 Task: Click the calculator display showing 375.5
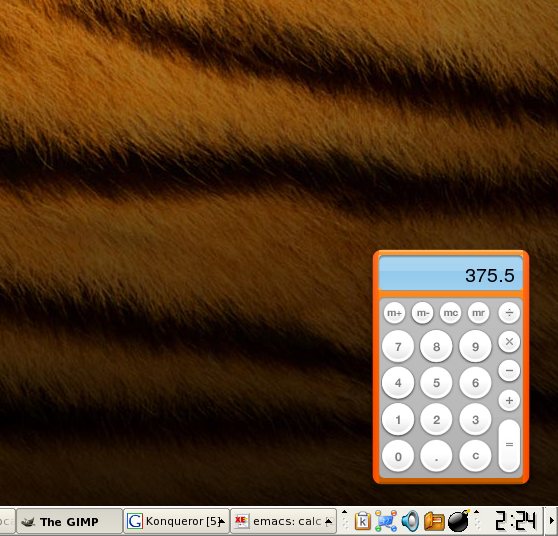451,273
